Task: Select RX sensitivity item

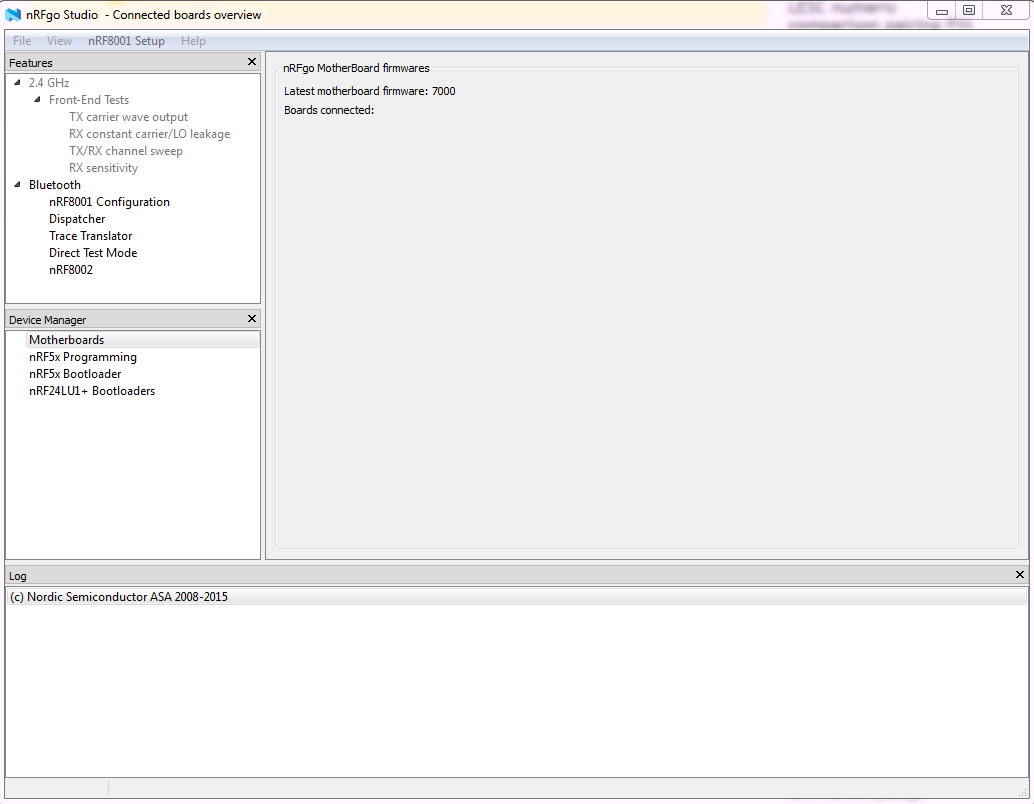Action: point(104,168)
